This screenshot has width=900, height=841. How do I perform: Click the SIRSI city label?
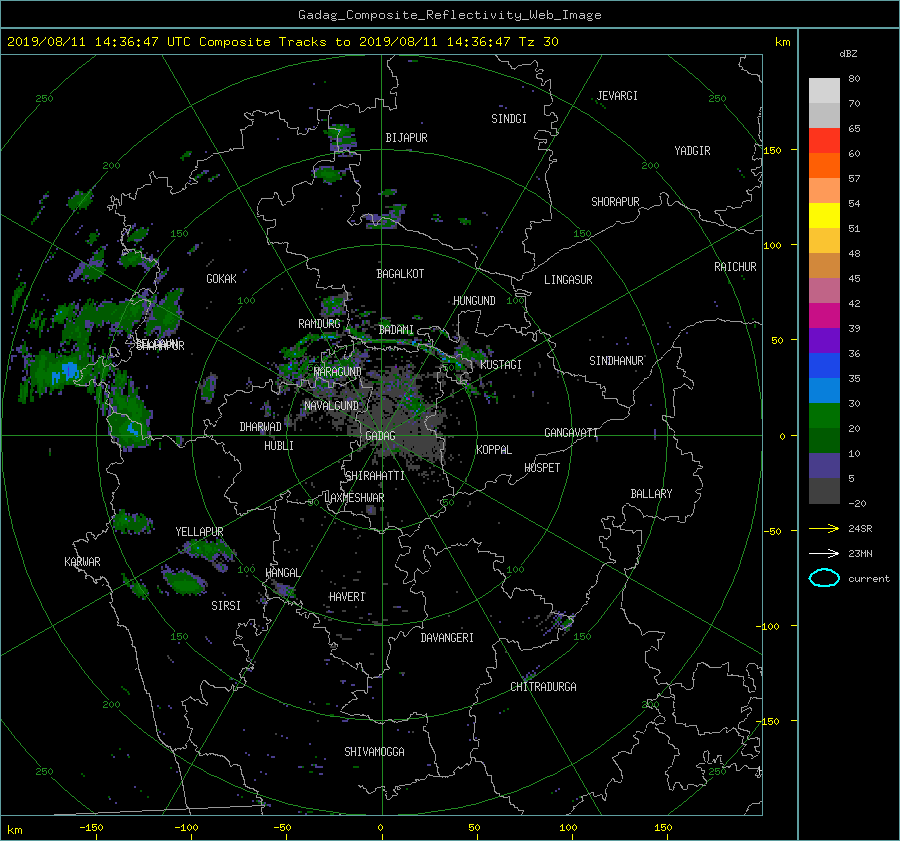[226, 606]
